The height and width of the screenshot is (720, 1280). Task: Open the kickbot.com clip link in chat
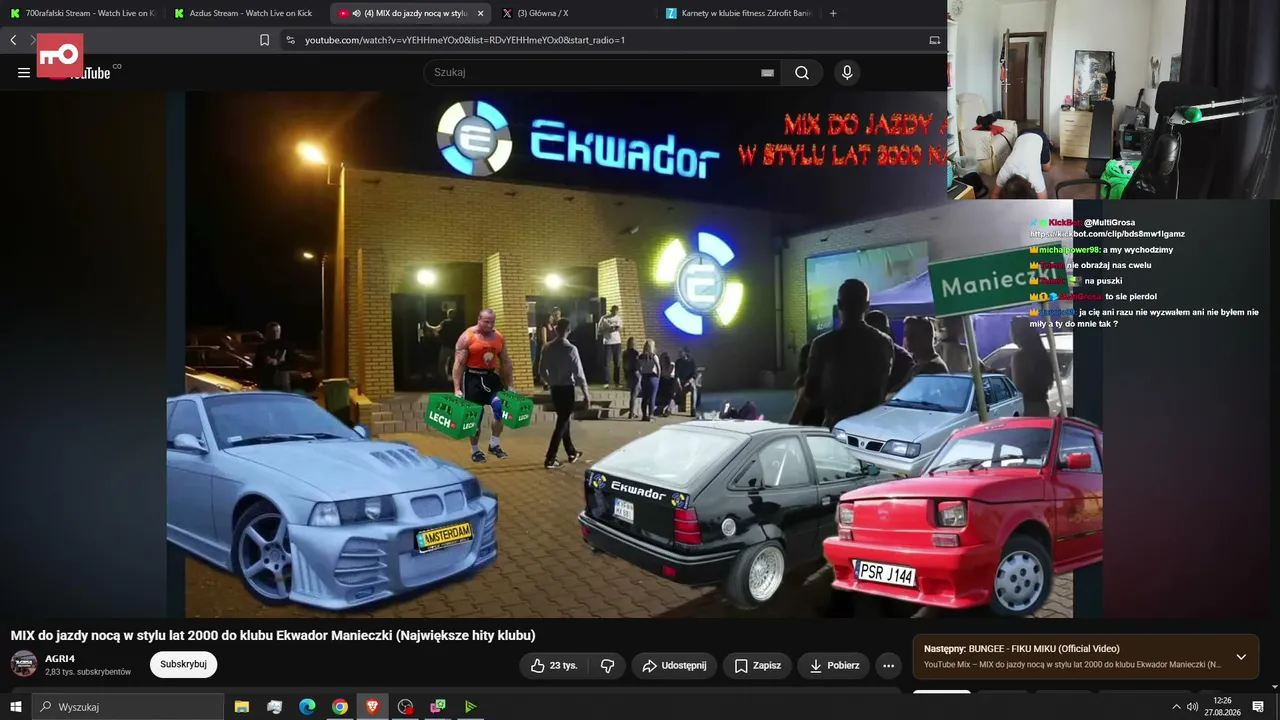1107,234
